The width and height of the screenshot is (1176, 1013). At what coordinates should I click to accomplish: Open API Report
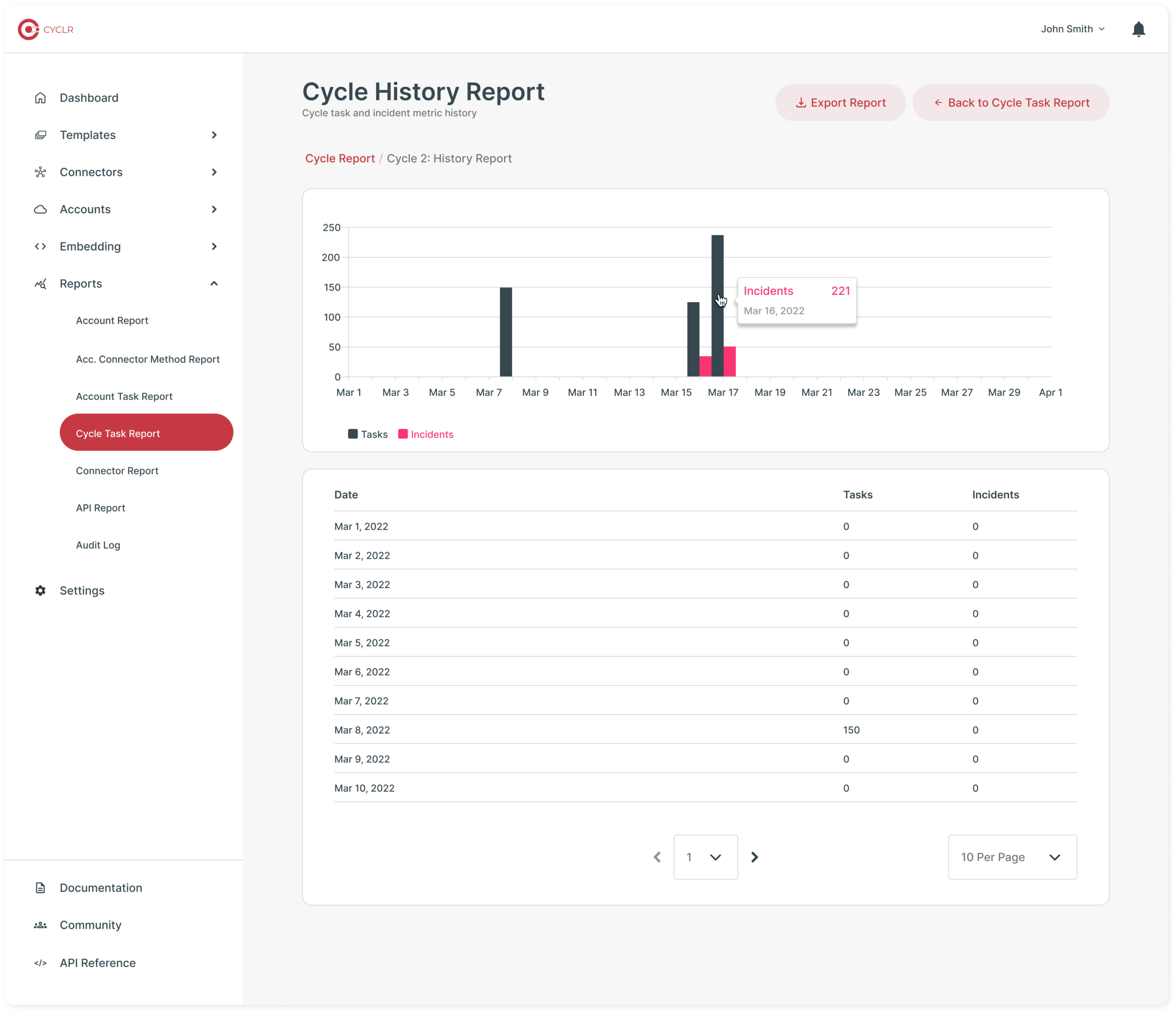pyautogui.click(x=101, y=508)
